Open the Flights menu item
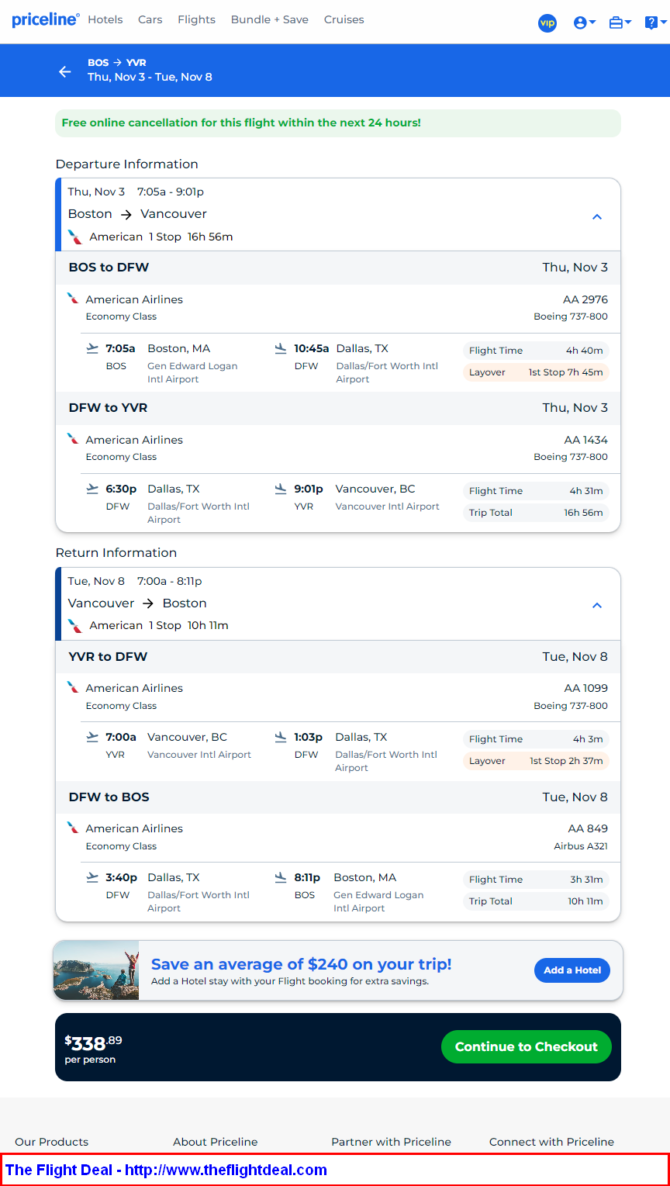 (x=197, y=20)
